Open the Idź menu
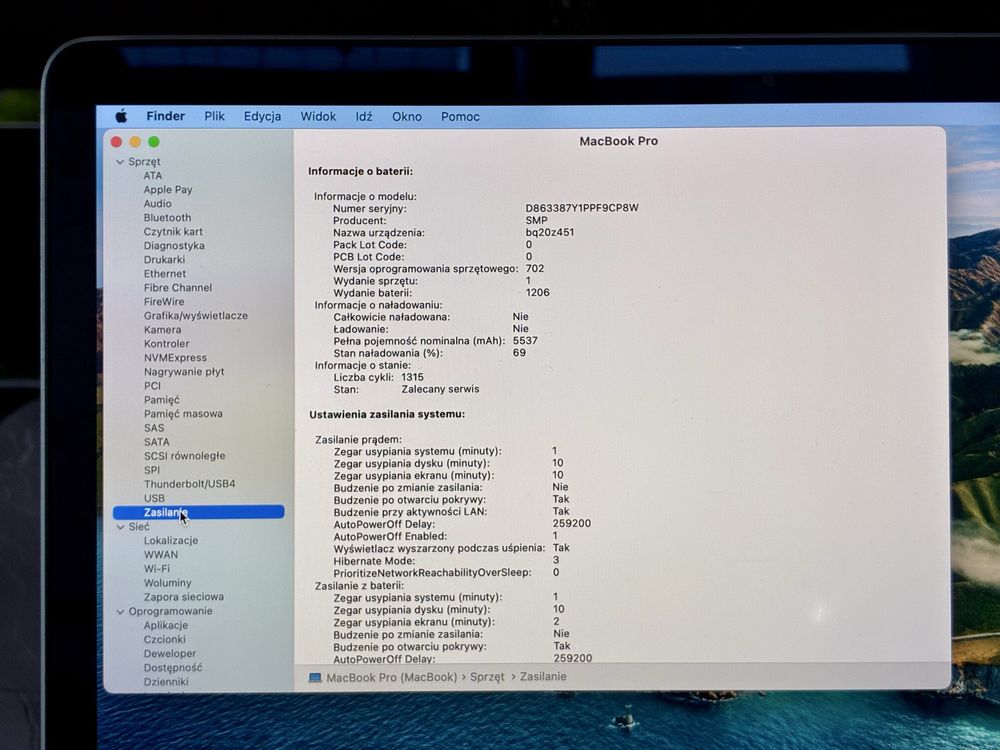Image resolution: width=1000 pixels, height=750 pixels. (x=364, y=117)
